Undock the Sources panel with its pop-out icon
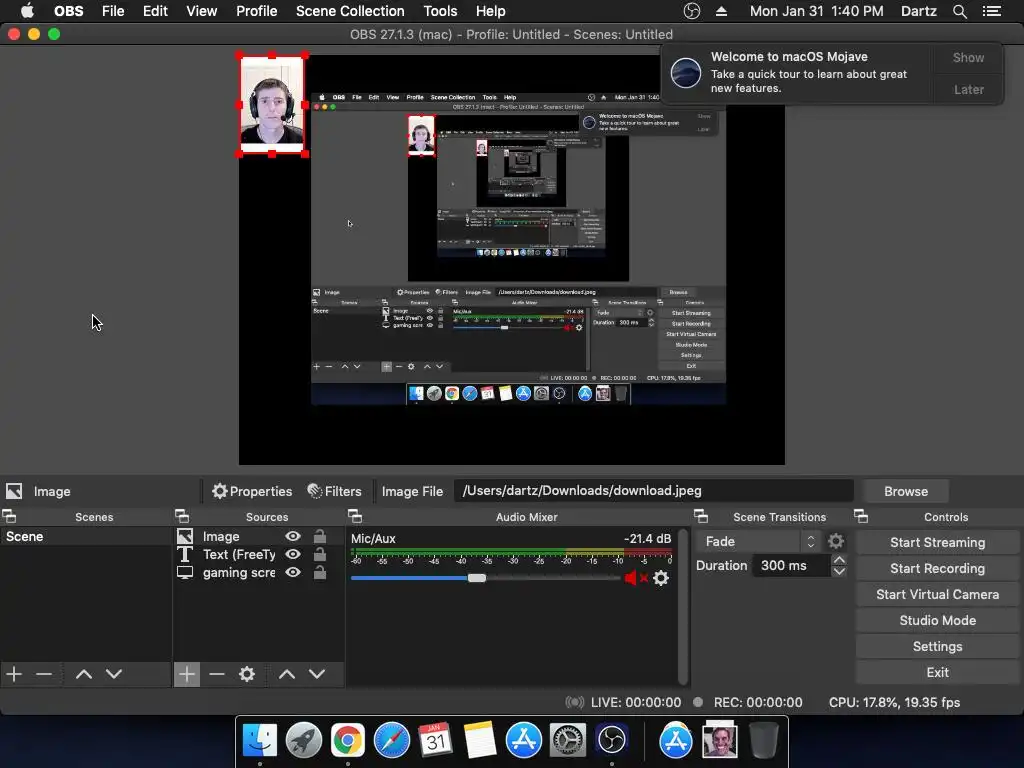Image resolution: width=1024 pixels, height=768 pixels. coord(182,517)
